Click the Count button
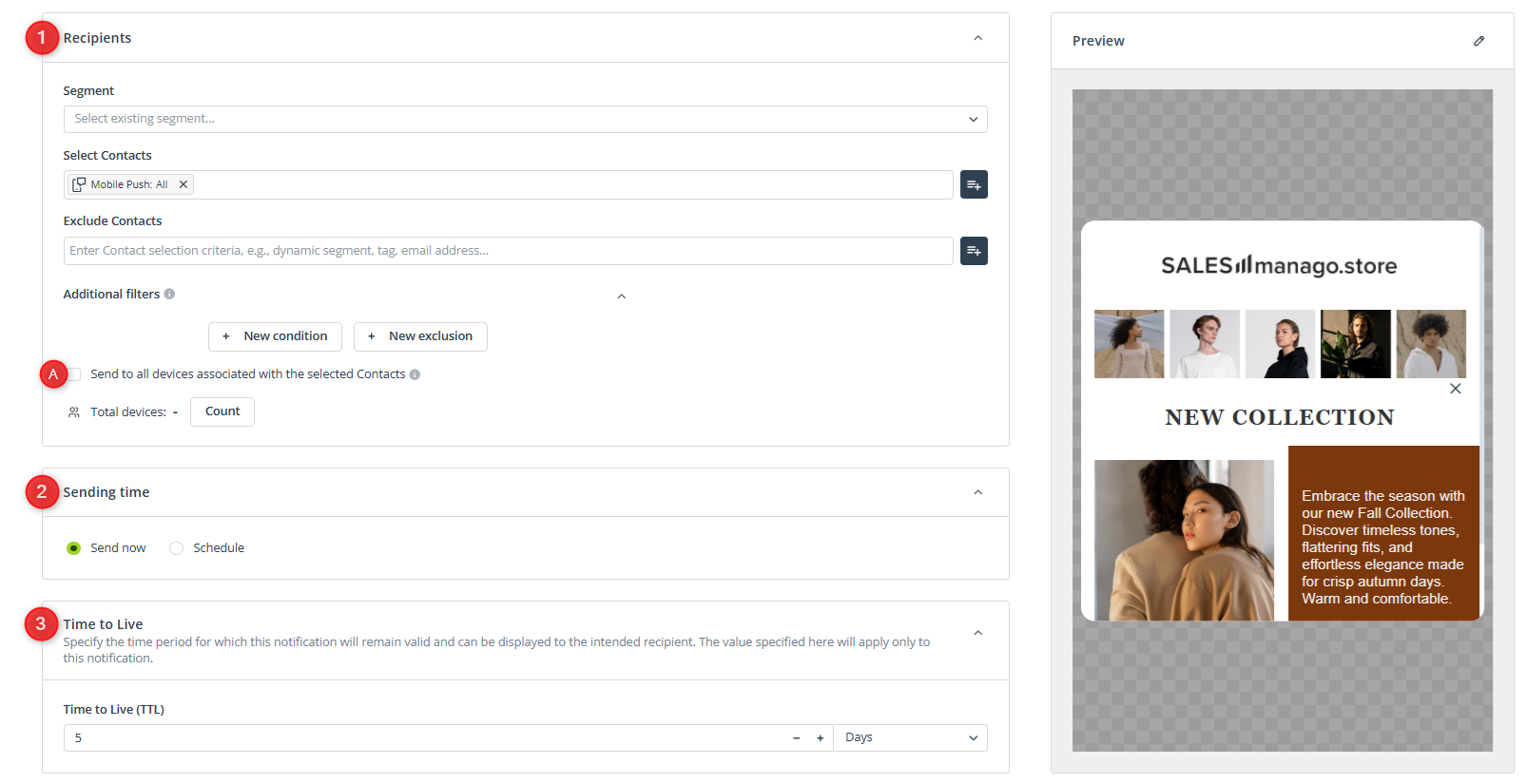The width and height of the screenshot is (1526, 784). (222, 411)
